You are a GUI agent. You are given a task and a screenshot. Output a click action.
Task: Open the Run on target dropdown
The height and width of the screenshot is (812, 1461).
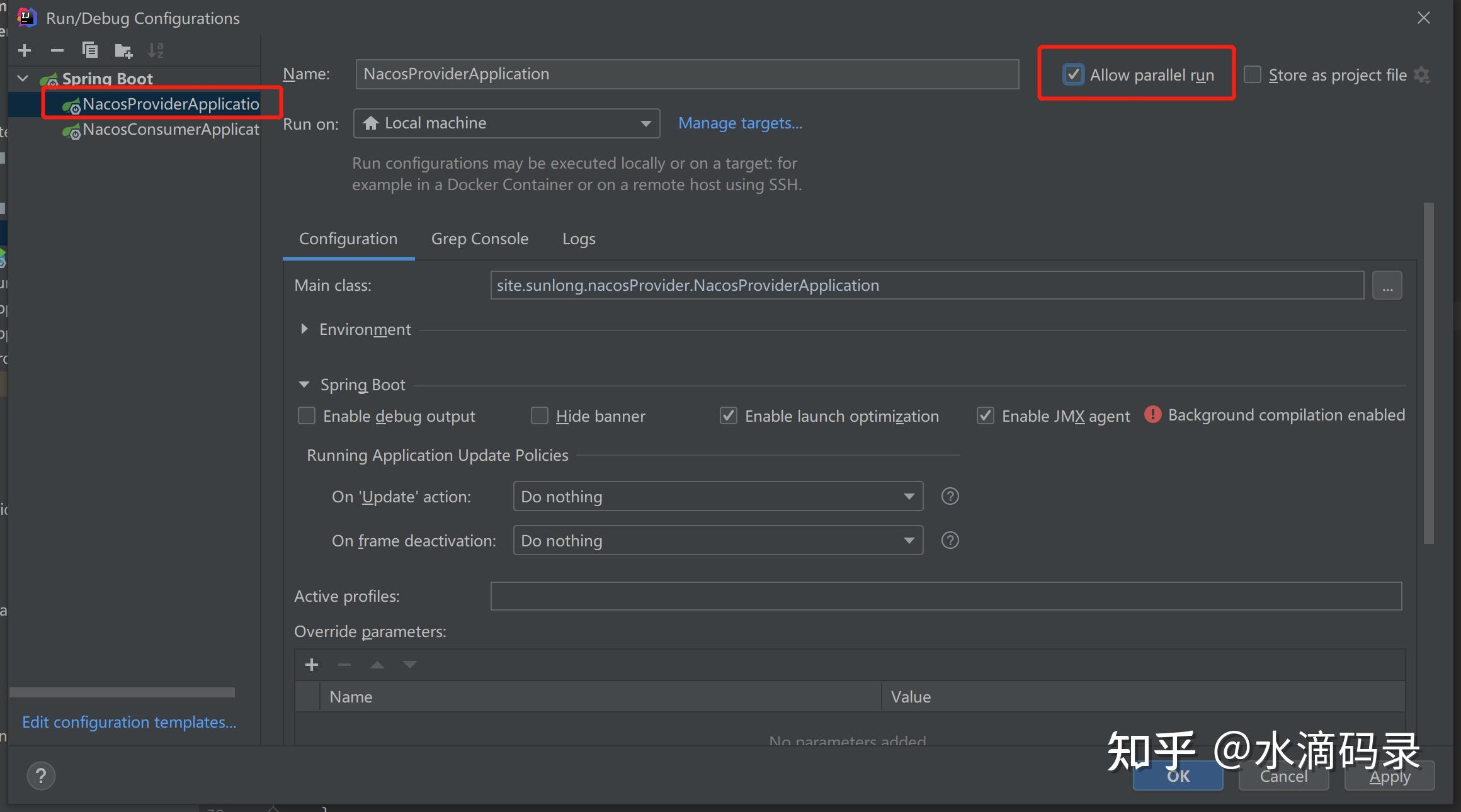[507, 123]
